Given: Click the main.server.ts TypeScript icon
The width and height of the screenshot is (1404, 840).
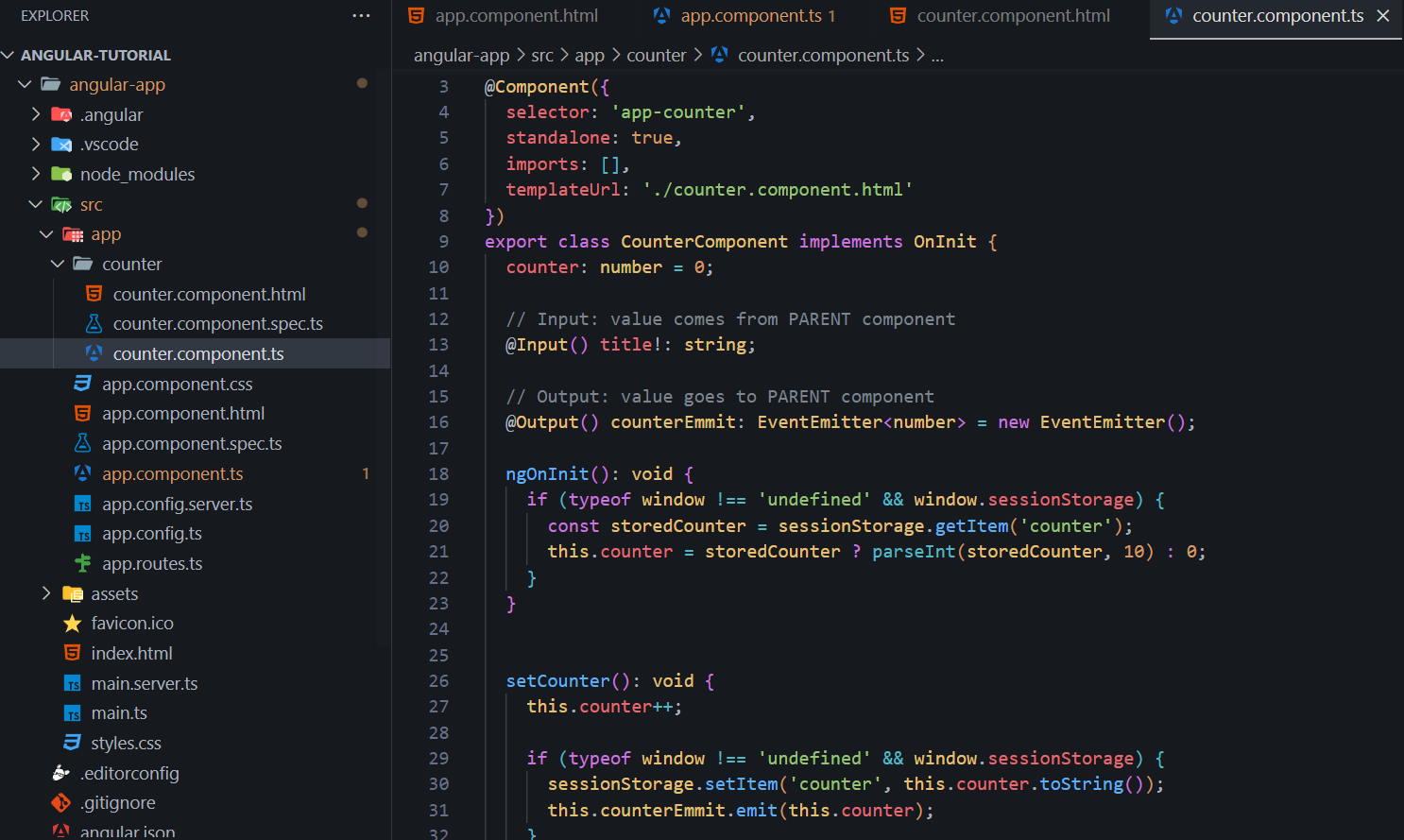Looking at the screenshot, I should pos(72,684).
